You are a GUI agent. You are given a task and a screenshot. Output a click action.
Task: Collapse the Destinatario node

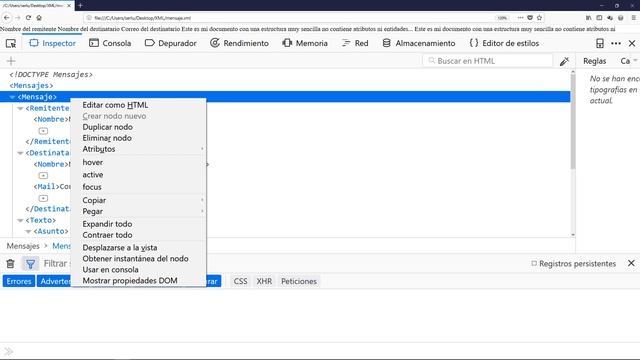20,153
